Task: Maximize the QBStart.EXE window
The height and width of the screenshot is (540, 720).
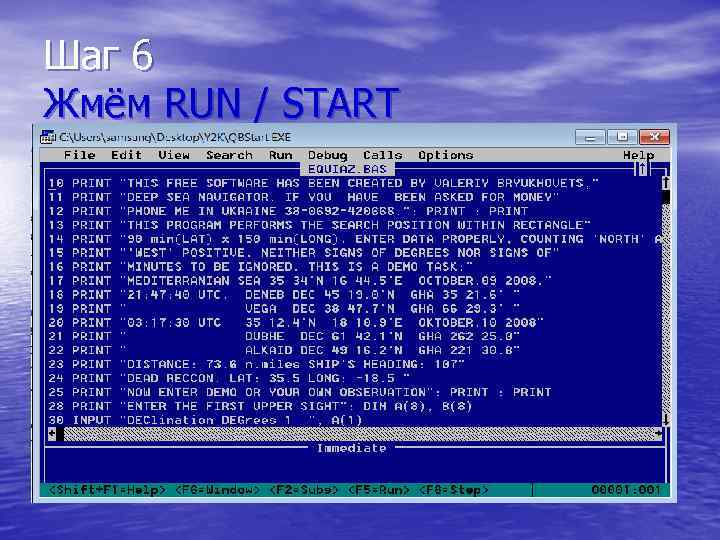Action: pyautogui.click(x=622, y=137)
